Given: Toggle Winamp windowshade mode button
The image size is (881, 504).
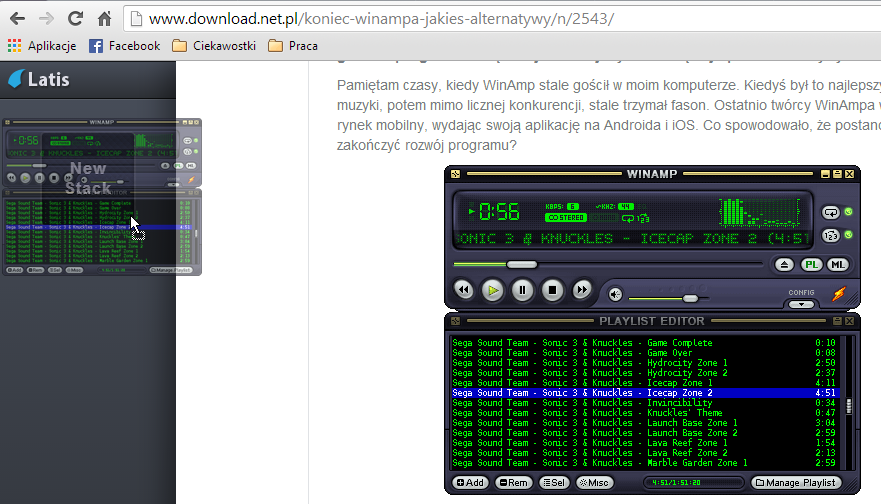Looking at the screenshot, I should pyautogui.click(x=837, y=174).
